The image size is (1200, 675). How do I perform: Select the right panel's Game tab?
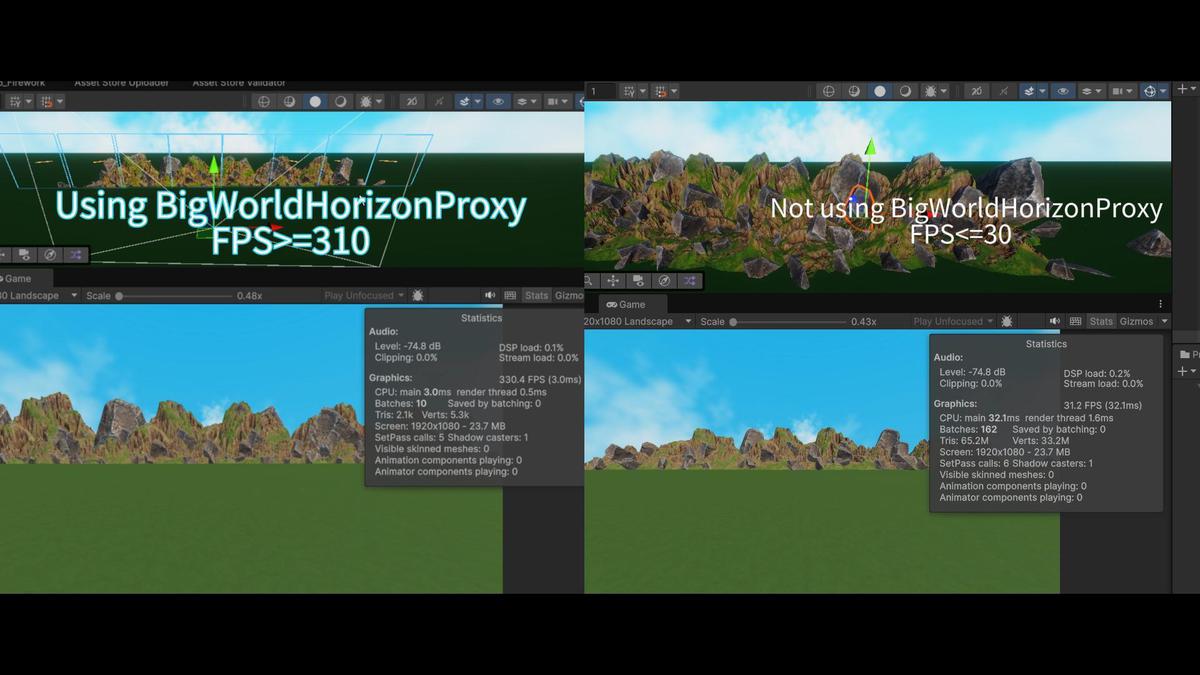pos(635,303)
